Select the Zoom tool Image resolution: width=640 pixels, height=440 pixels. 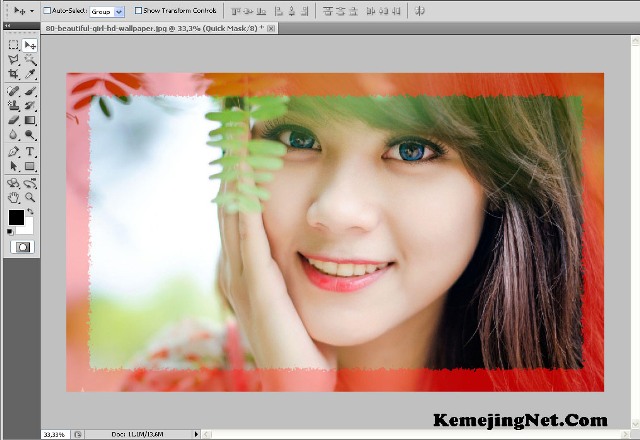(30, 198)
